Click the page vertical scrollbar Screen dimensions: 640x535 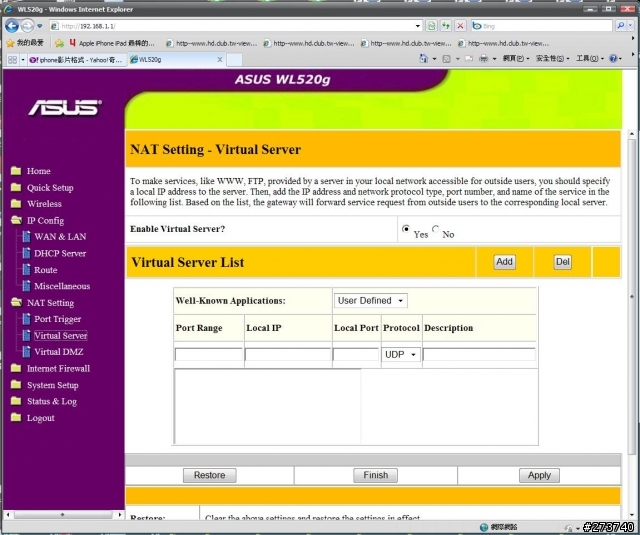[x=632, y=298]
